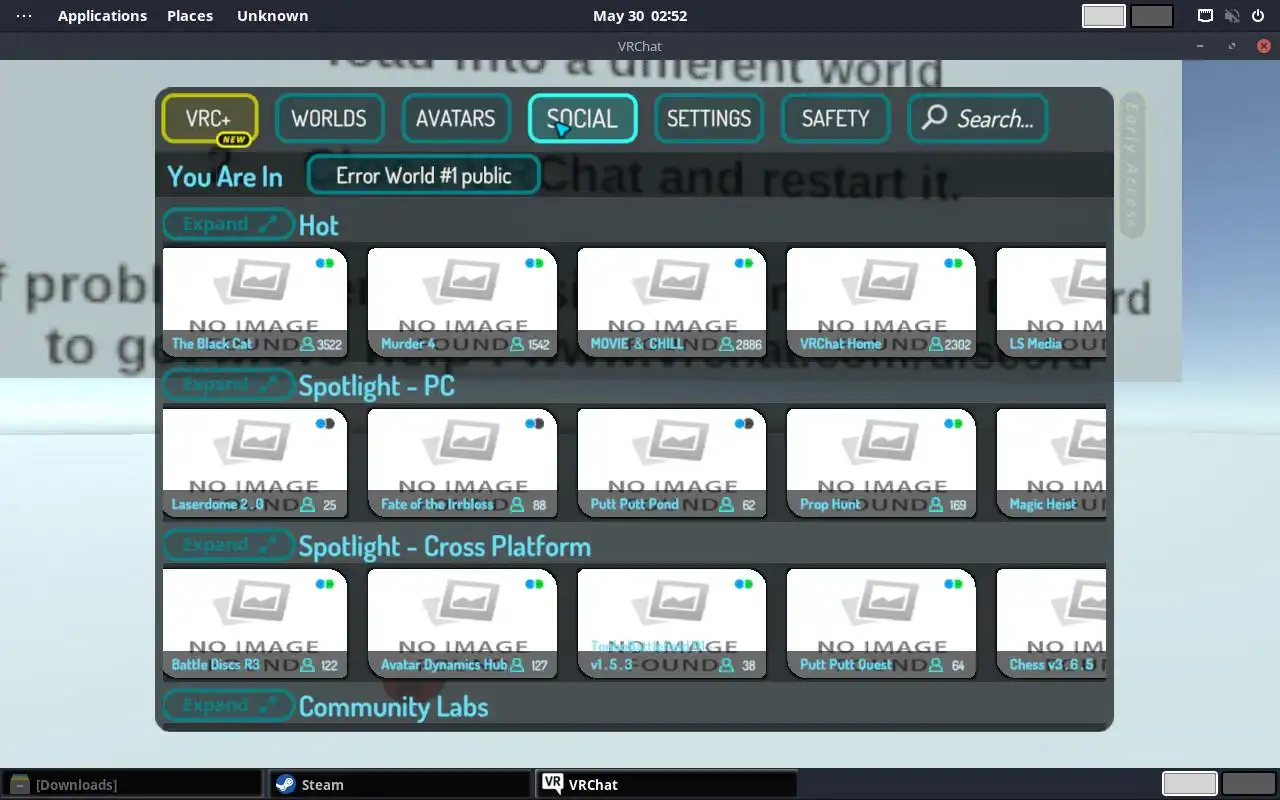The image size is (1280, 800).
Task: Click the Search magnifier icon
Action: [934, 118]
